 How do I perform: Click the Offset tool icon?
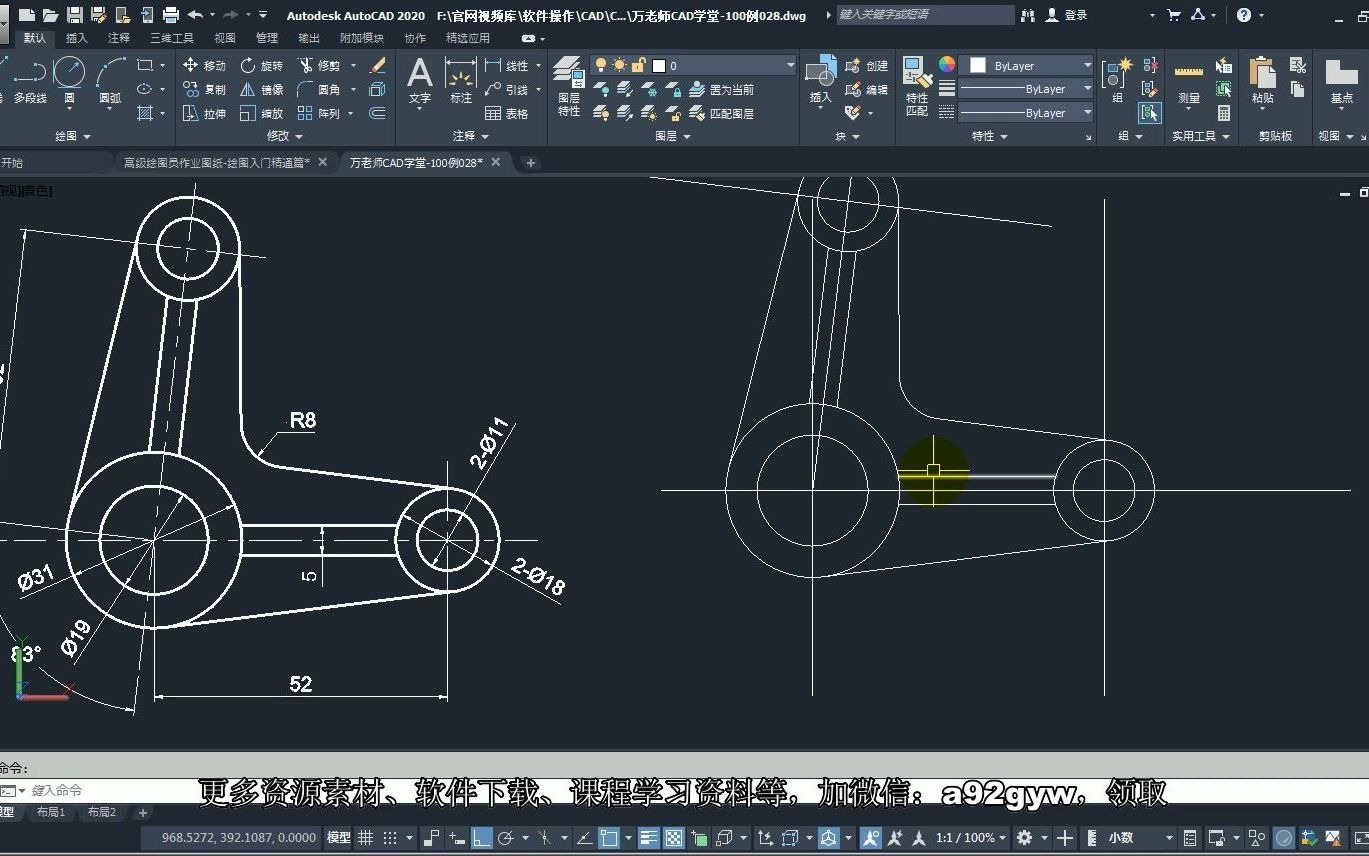(x=378, y=113)
